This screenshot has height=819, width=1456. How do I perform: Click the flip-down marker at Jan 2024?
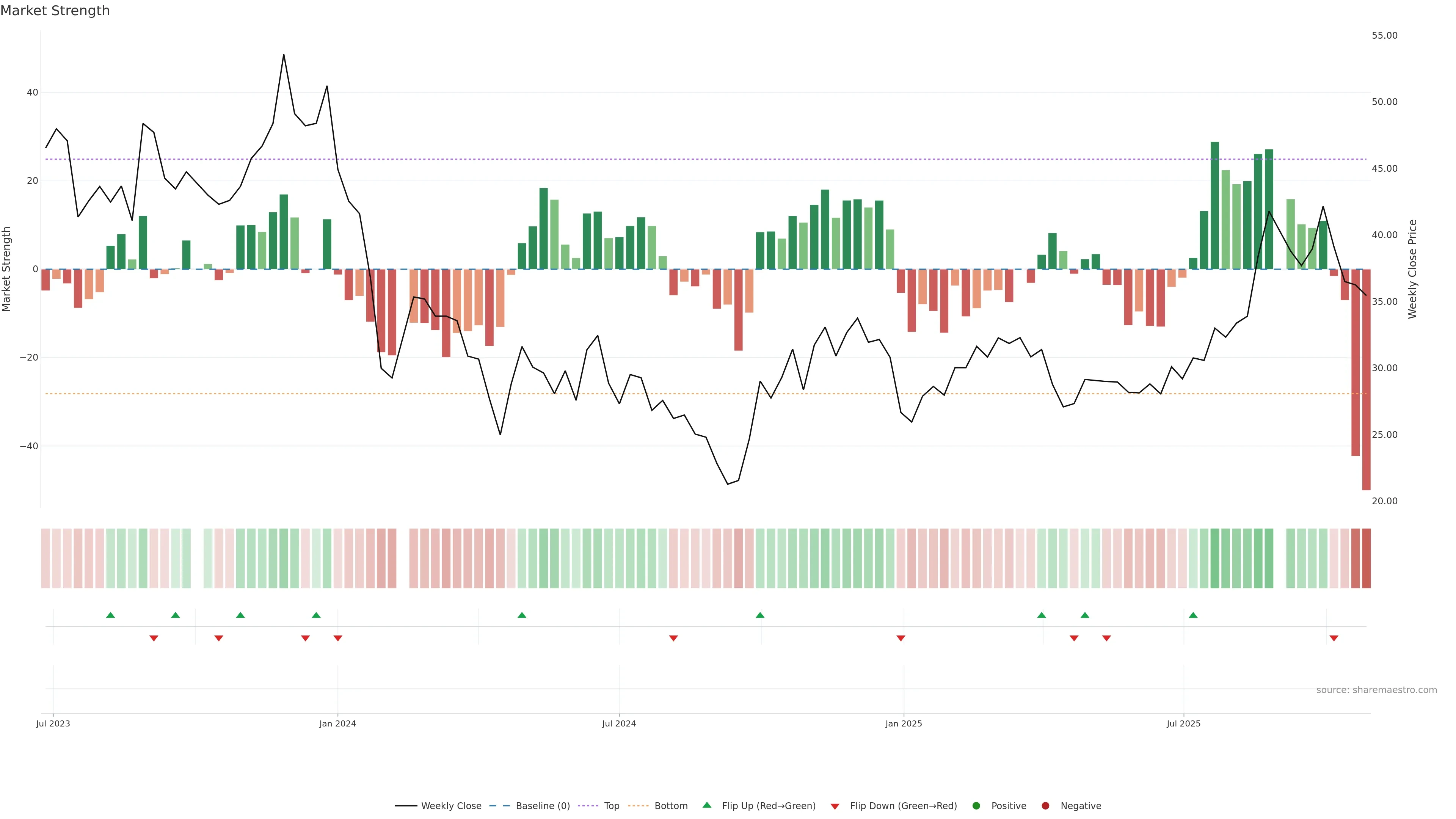(x=338, y=638)
